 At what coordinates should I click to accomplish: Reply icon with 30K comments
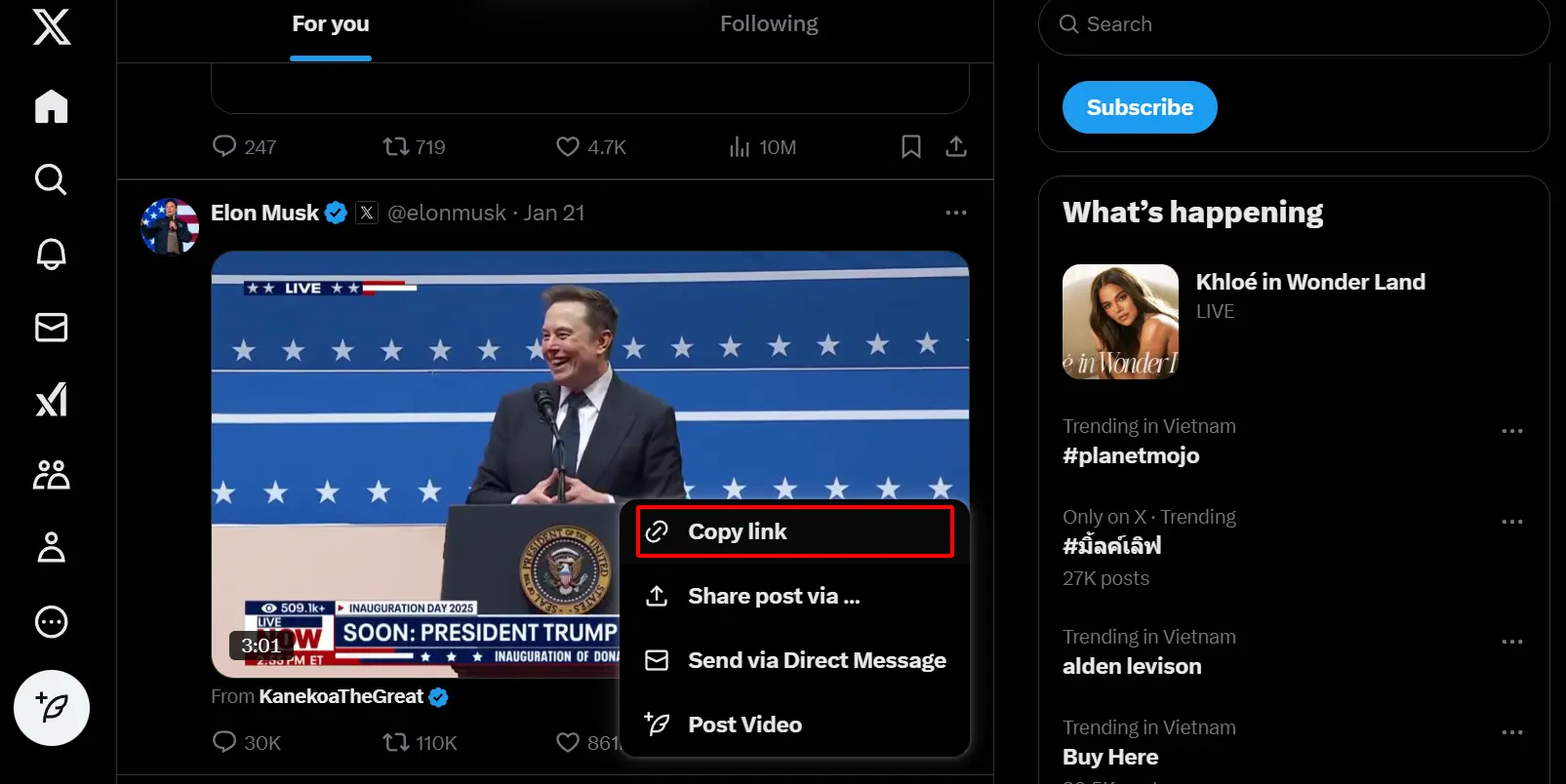pos(224,742)
